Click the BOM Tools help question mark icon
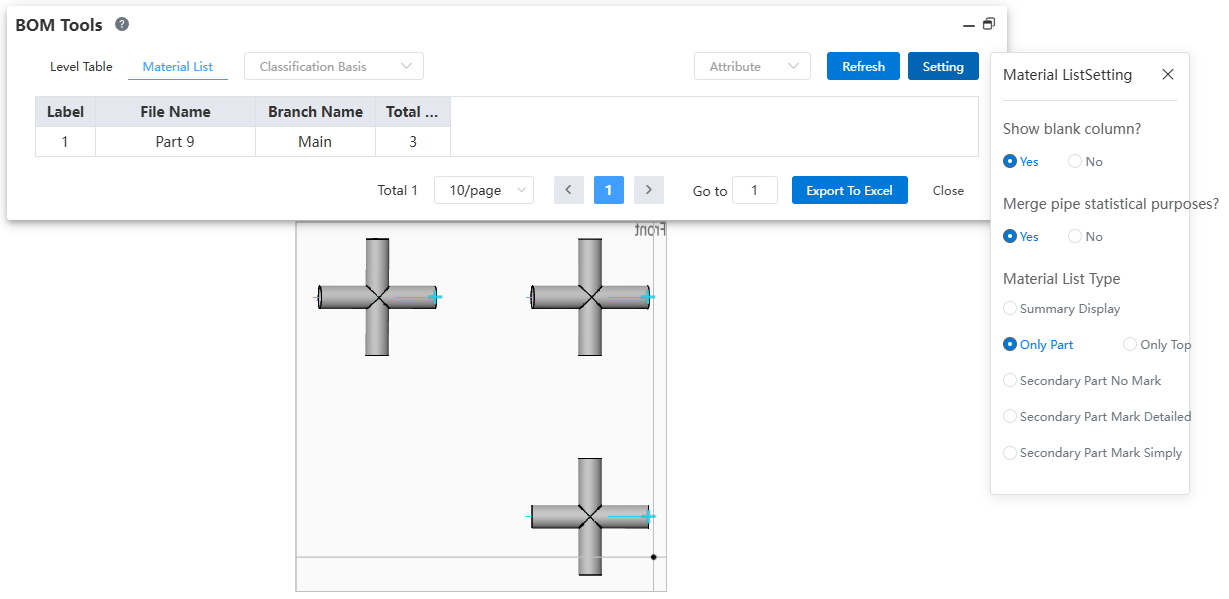 [x=122, y=25]
